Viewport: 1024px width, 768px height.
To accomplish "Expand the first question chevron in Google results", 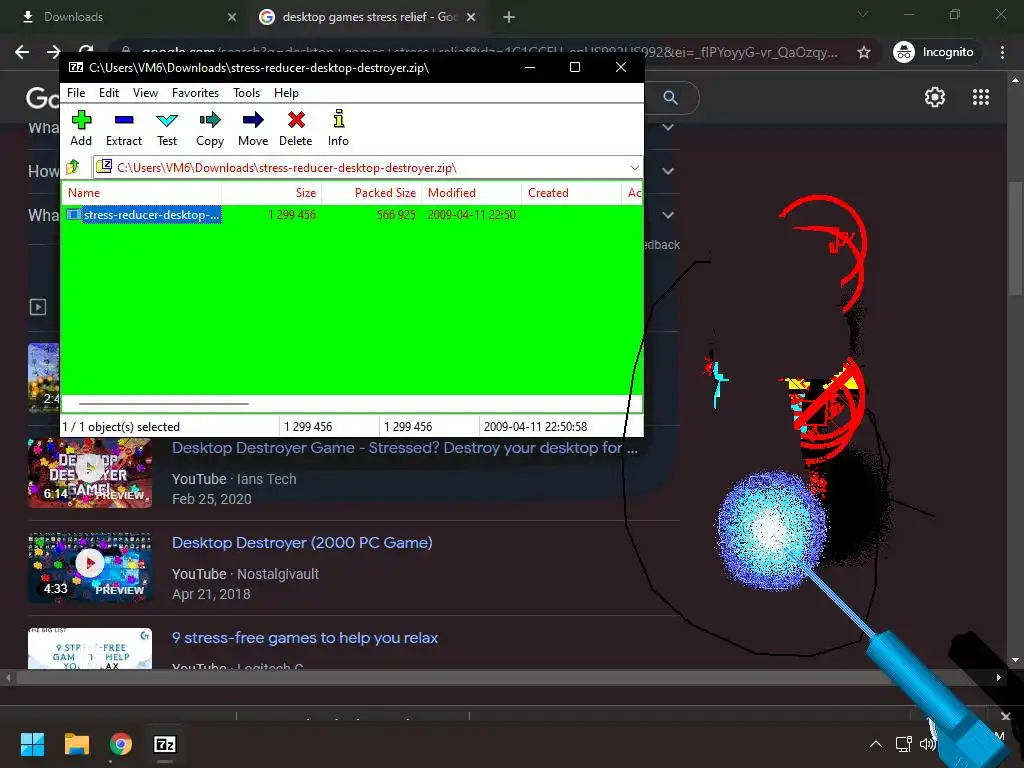I will click(667, 127).
